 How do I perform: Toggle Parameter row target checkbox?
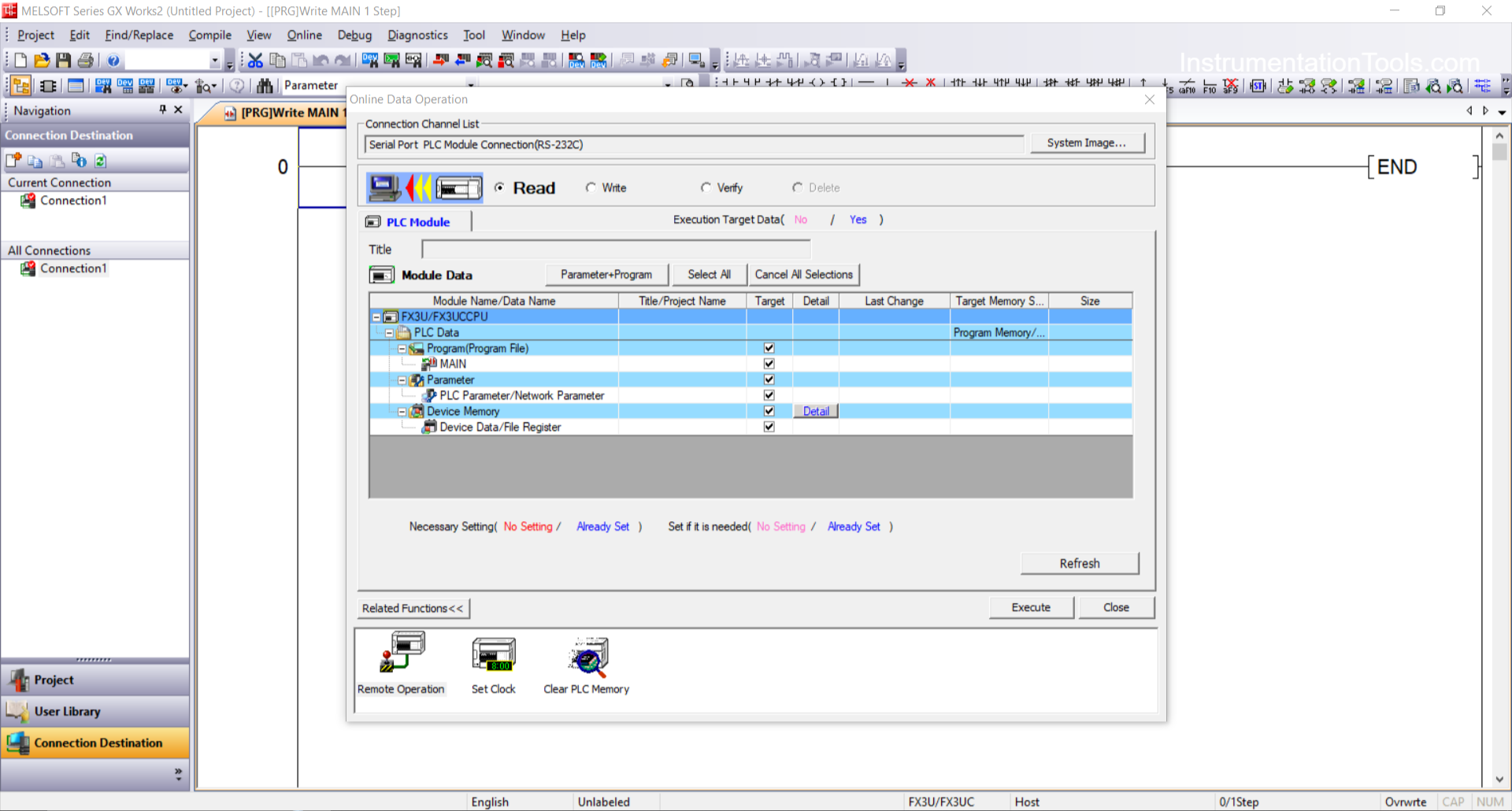point(769,380)
